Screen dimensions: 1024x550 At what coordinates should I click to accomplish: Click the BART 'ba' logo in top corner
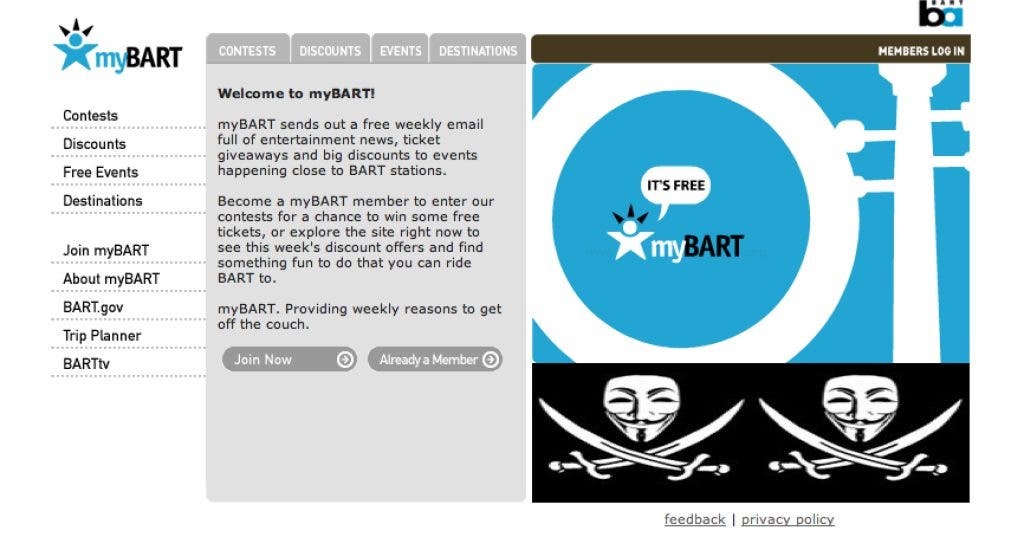click(941, 13)
